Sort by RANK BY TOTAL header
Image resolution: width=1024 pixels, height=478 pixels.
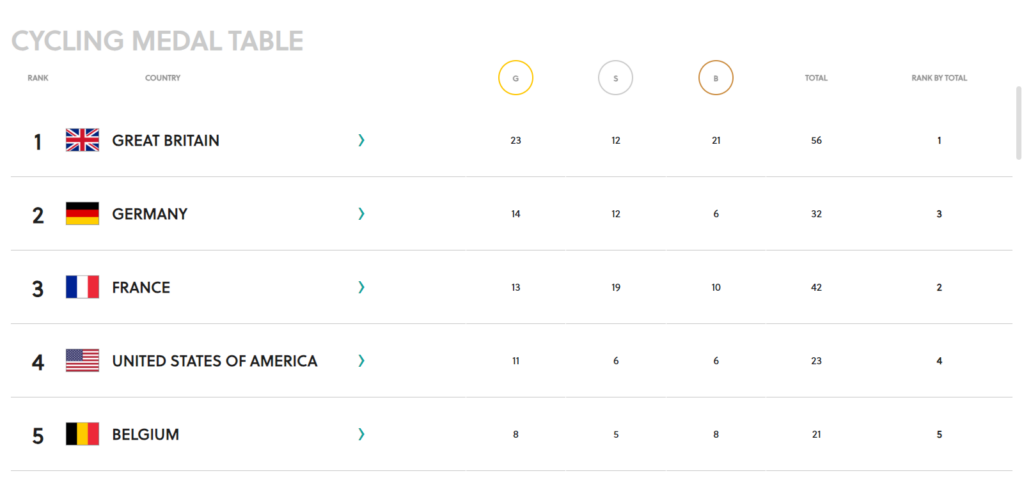pos(939,78)
